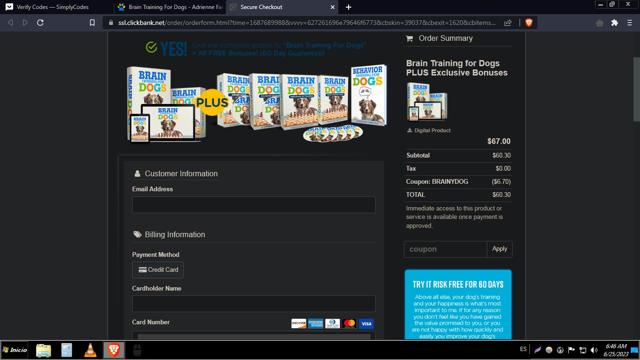This screenshot has width=640, height=360.
Task: Open file explorer from the taskbar
Action: coord(43,350)
